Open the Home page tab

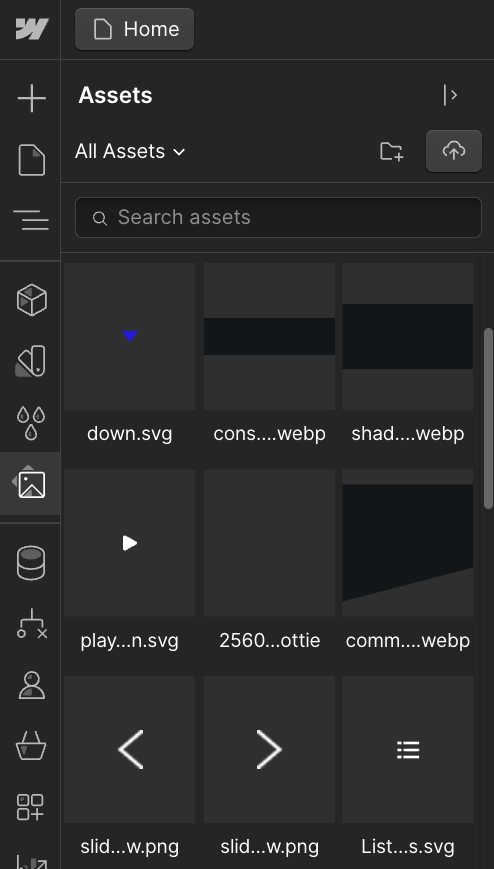click(135, 29)
